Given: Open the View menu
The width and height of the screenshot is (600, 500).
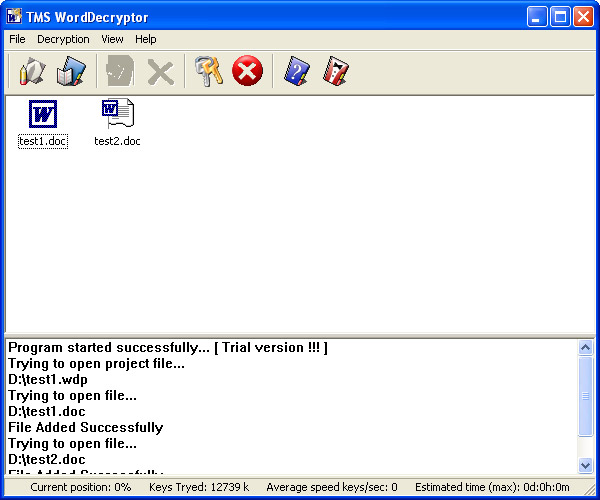Looking at the screenshot, I should coord(112,39).
